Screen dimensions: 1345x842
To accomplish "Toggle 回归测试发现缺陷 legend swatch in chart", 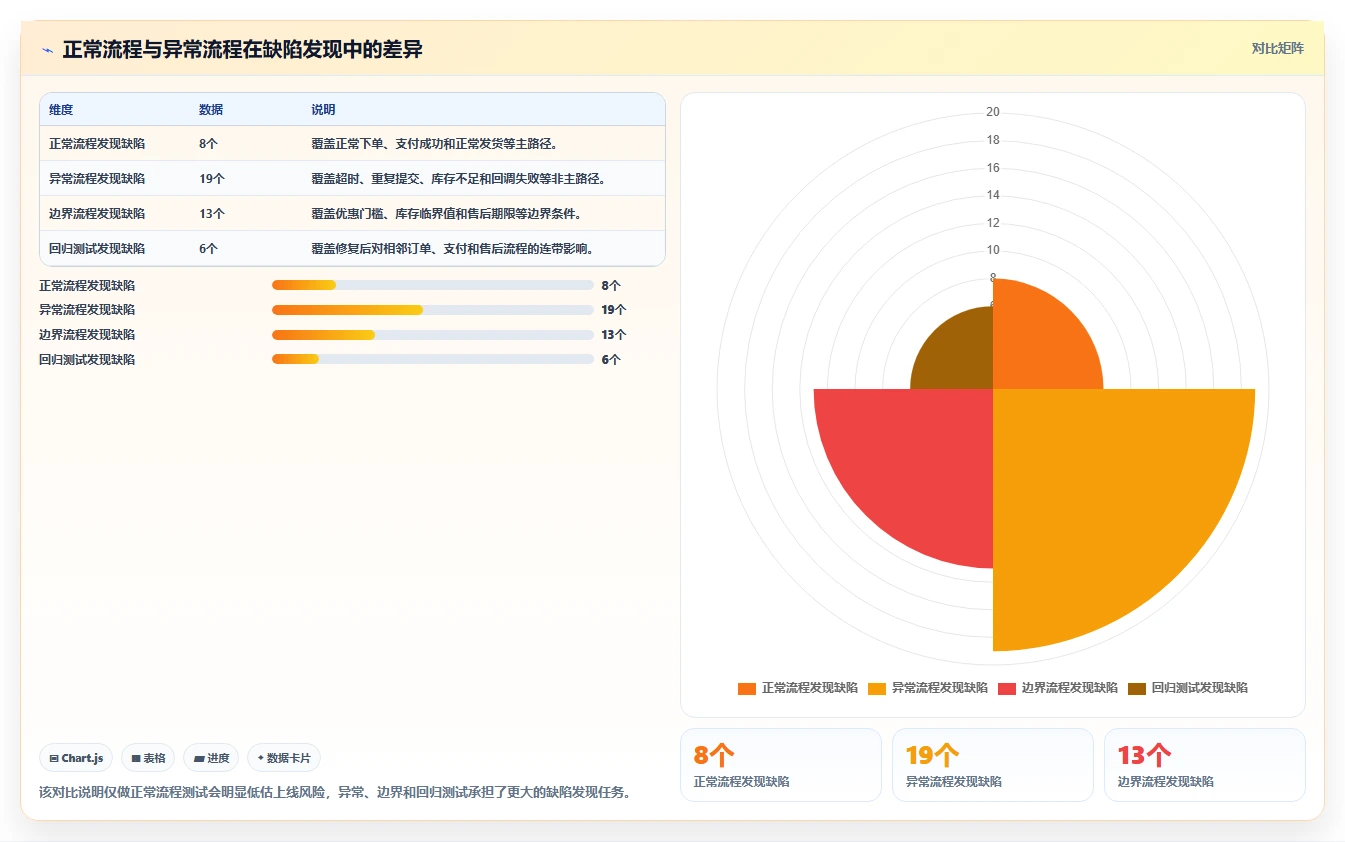I will tap(1137, 688).
